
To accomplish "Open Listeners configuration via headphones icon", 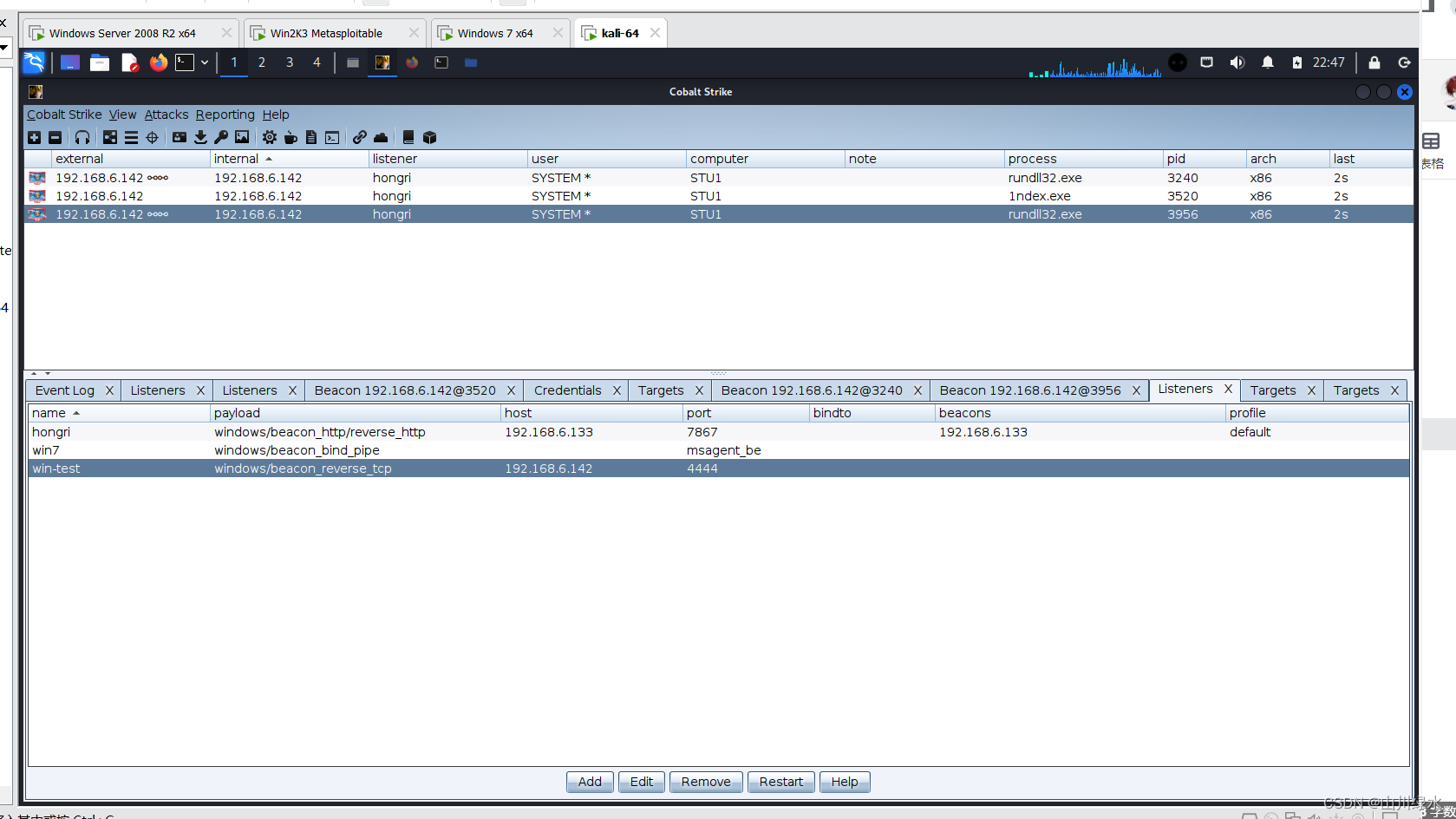I will 82,137.
